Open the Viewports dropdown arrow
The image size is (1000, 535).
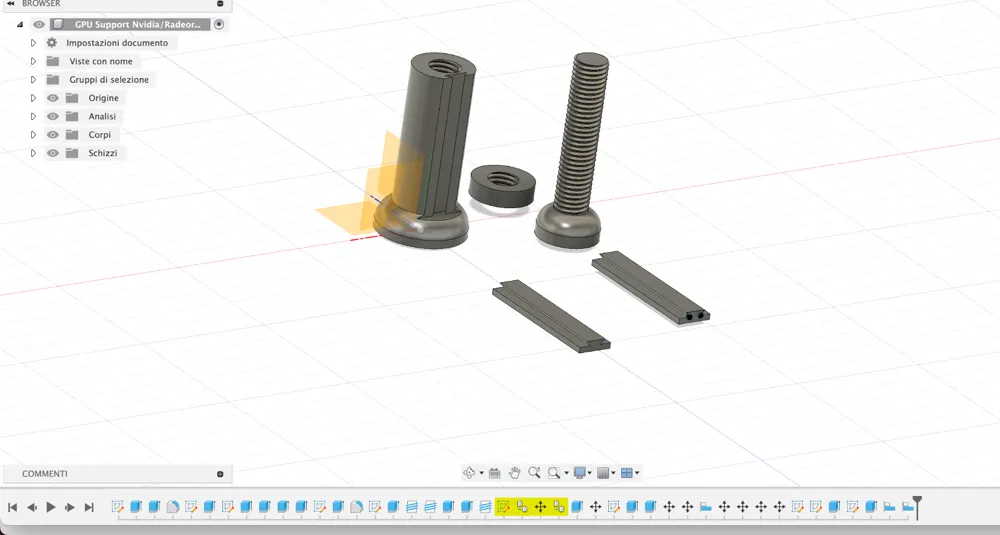636,473
